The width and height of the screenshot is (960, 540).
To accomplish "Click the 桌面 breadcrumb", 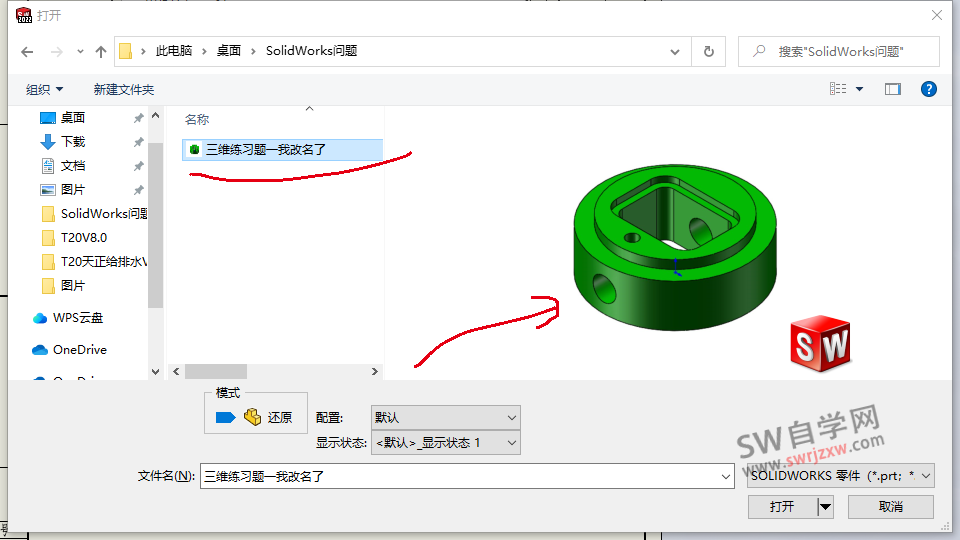I will pyautogui.click(x=228, y=51).
